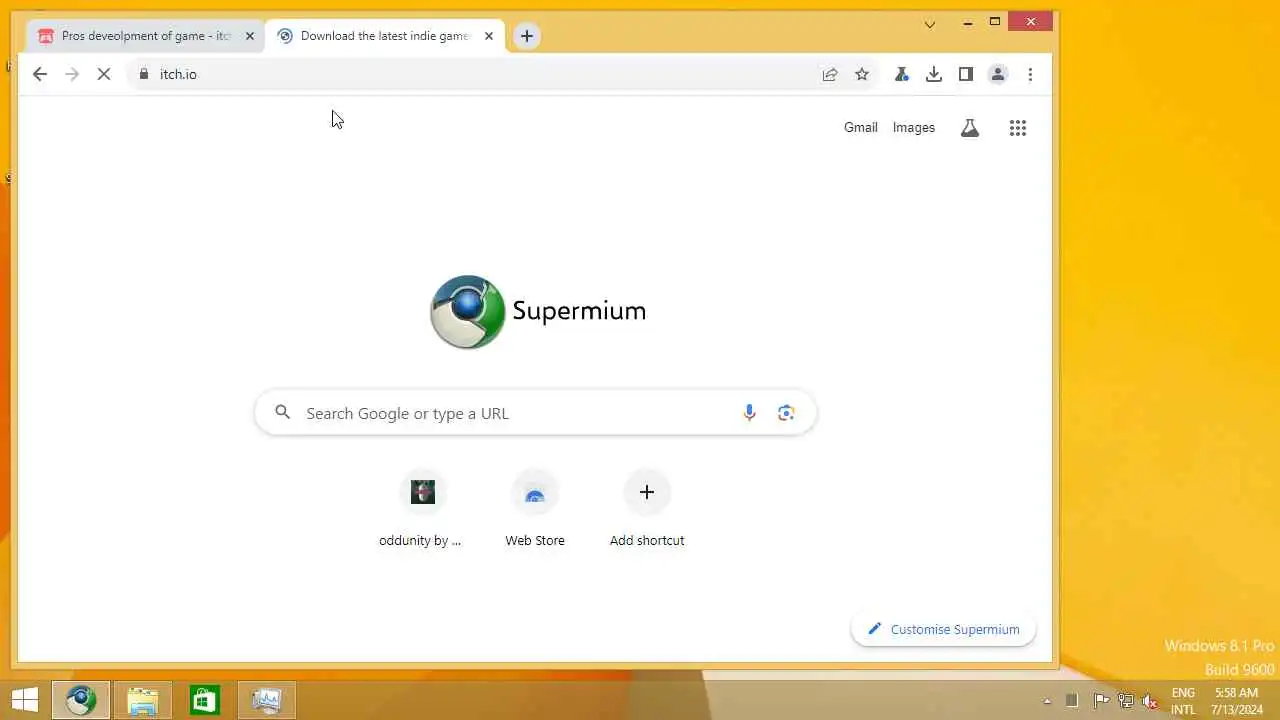Open the experiments flask in the toolbar
The height and width of the screenshot is (720, 1280).
pyautogui.click(x=902, y=74)
